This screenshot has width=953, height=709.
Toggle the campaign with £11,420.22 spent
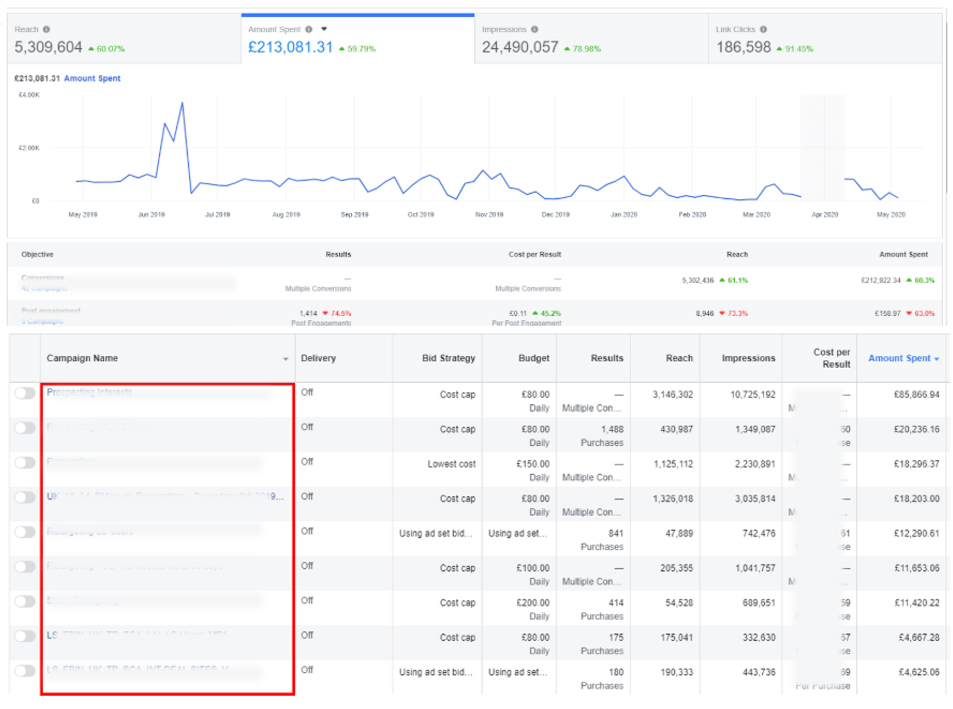[25, 601]
